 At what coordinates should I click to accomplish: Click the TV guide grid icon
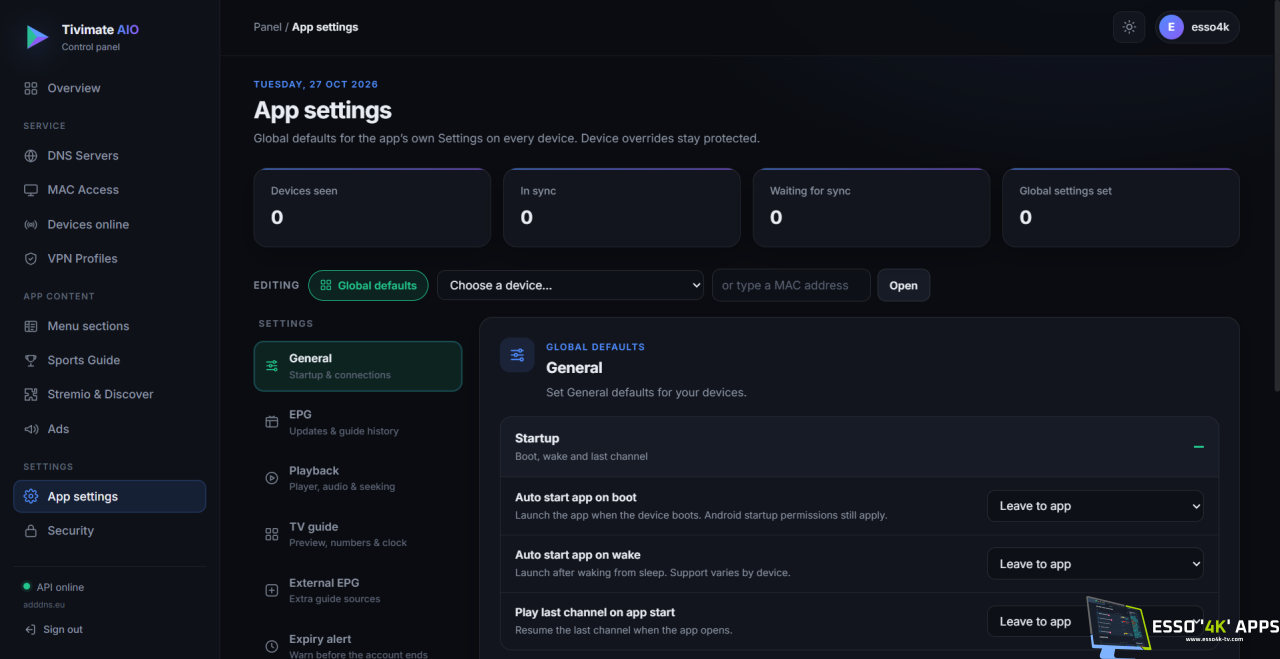272,534
